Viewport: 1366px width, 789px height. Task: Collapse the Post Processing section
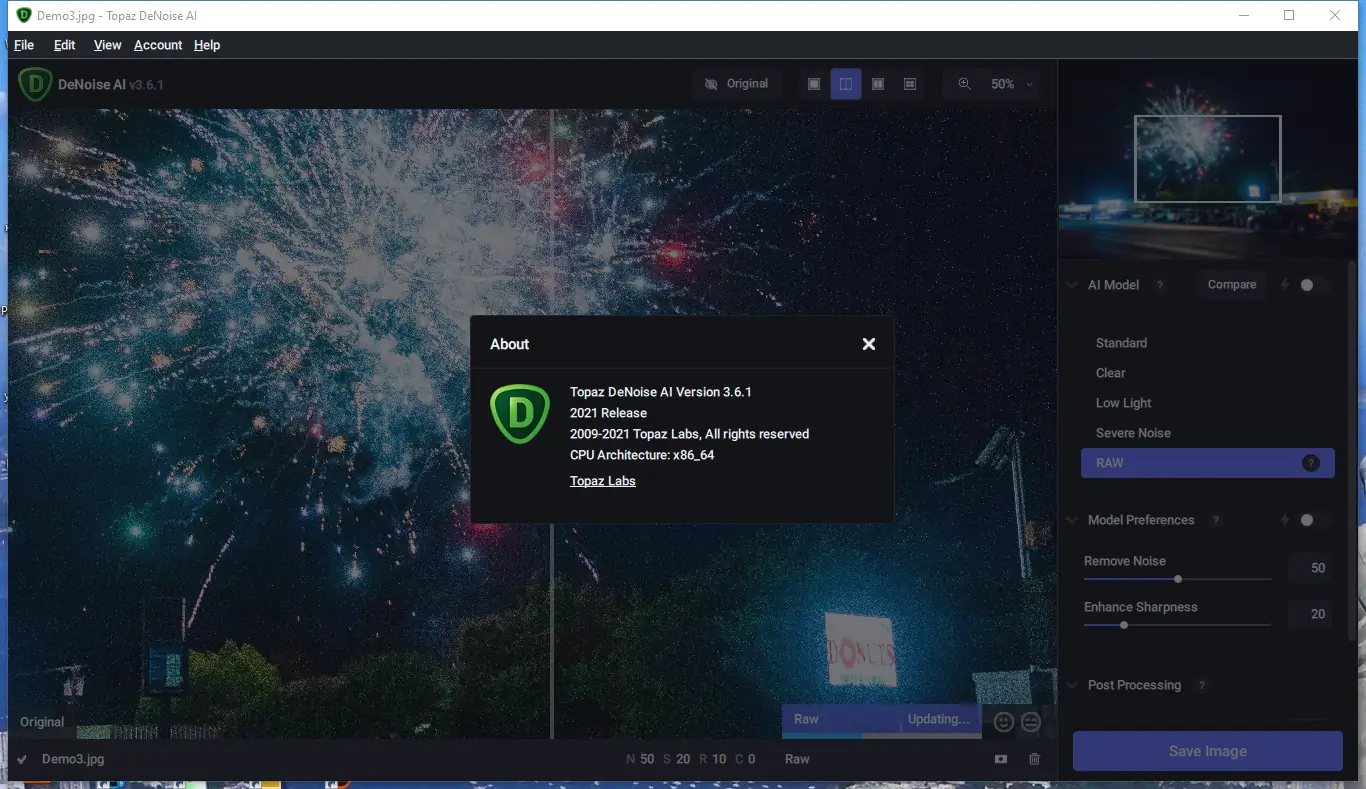1072,685
